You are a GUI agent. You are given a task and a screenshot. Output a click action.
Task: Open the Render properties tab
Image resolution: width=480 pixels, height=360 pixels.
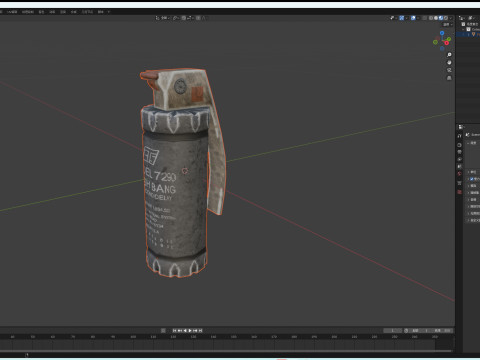[x=459, y=145]
